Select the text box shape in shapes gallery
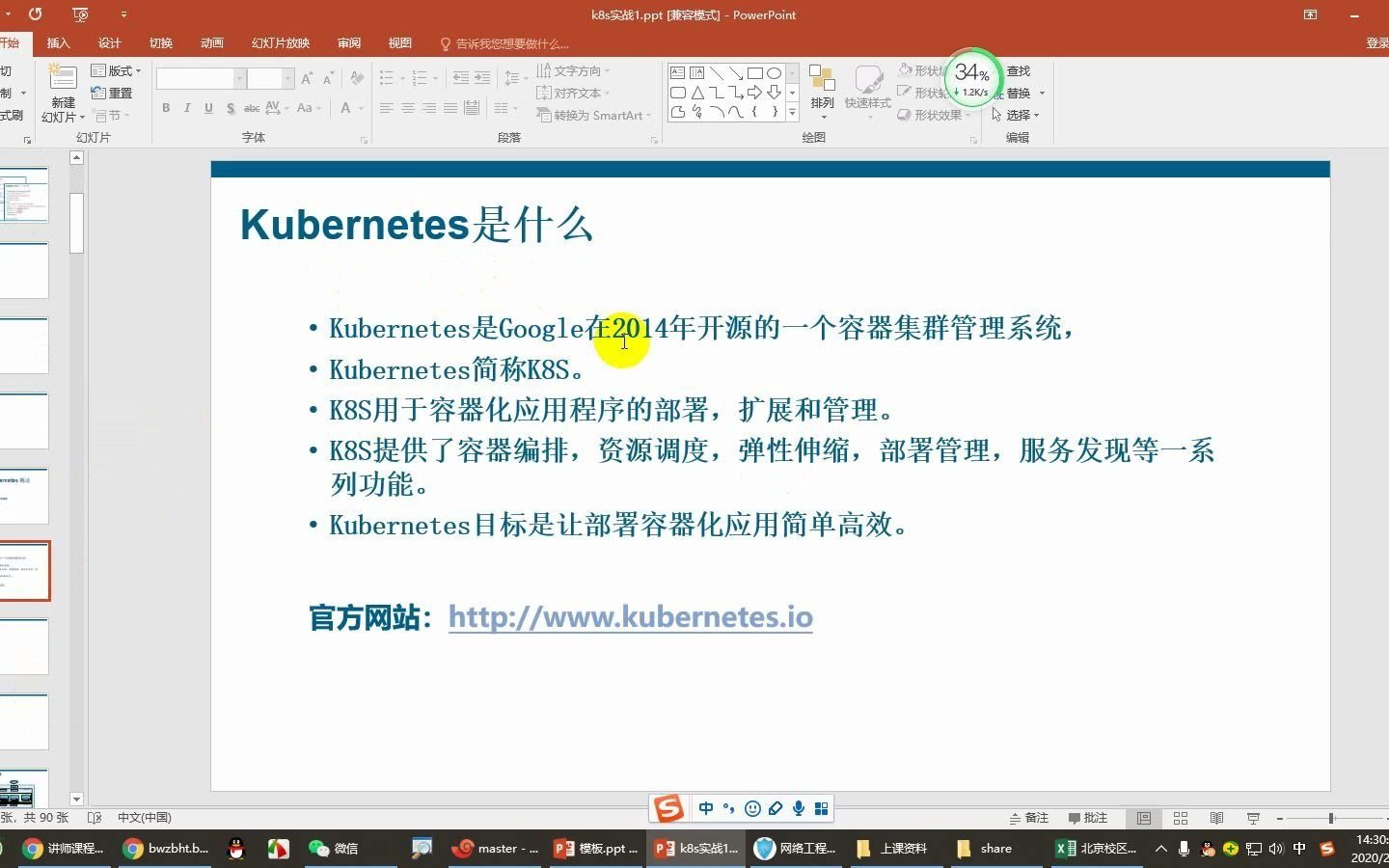This screenshot has width=1389, height=868. (676, 72)
